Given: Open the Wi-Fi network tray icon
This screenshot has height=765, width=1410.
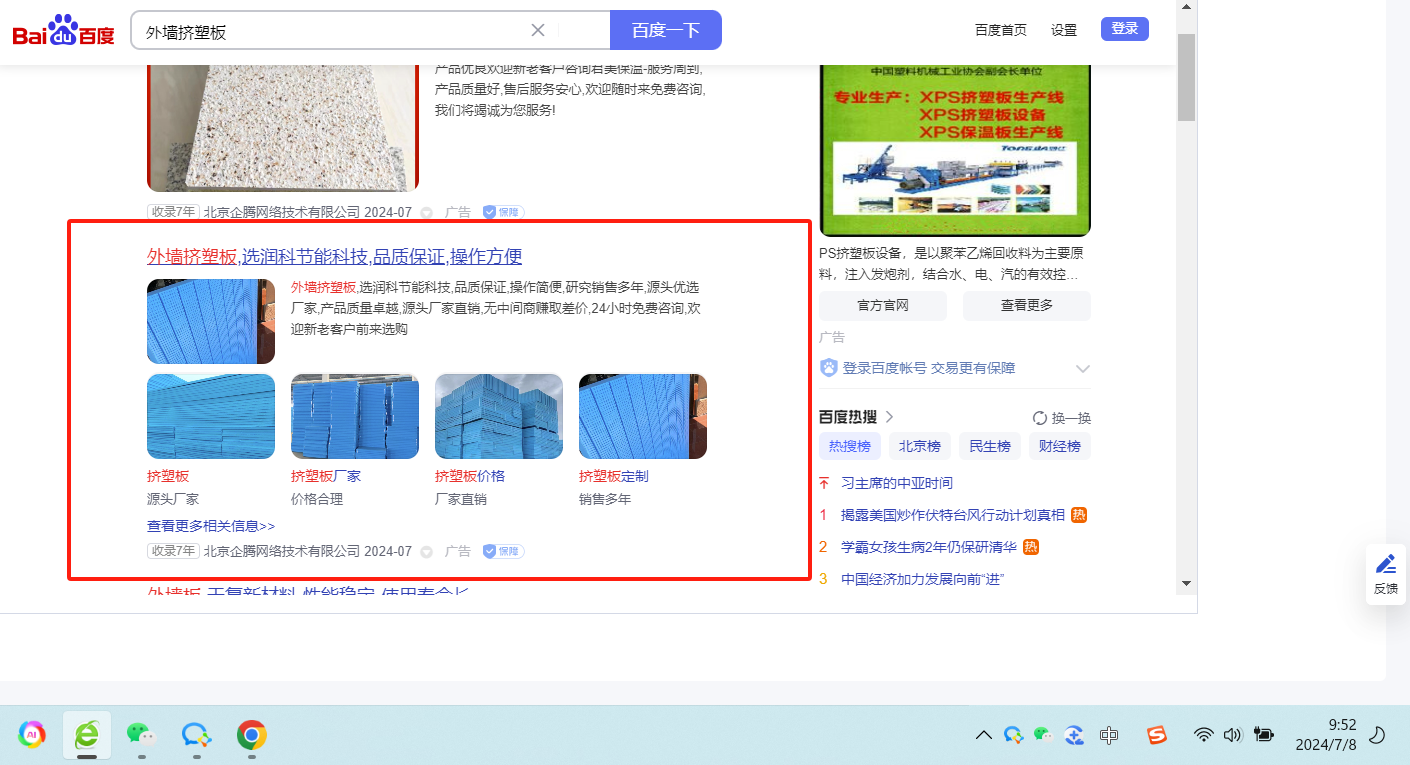Looking at the screenshot, I should [x=1204, y=735].
